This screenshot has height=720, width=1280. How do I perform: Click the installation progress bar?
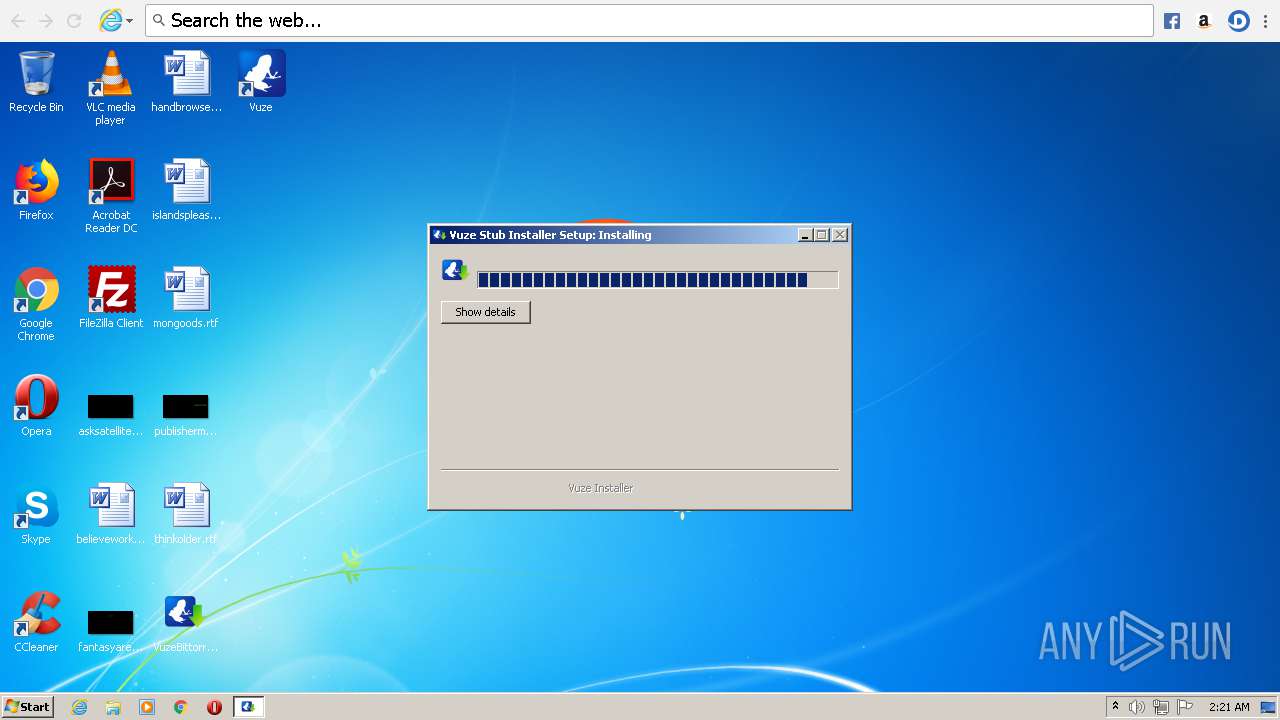(x=657, y=280)
